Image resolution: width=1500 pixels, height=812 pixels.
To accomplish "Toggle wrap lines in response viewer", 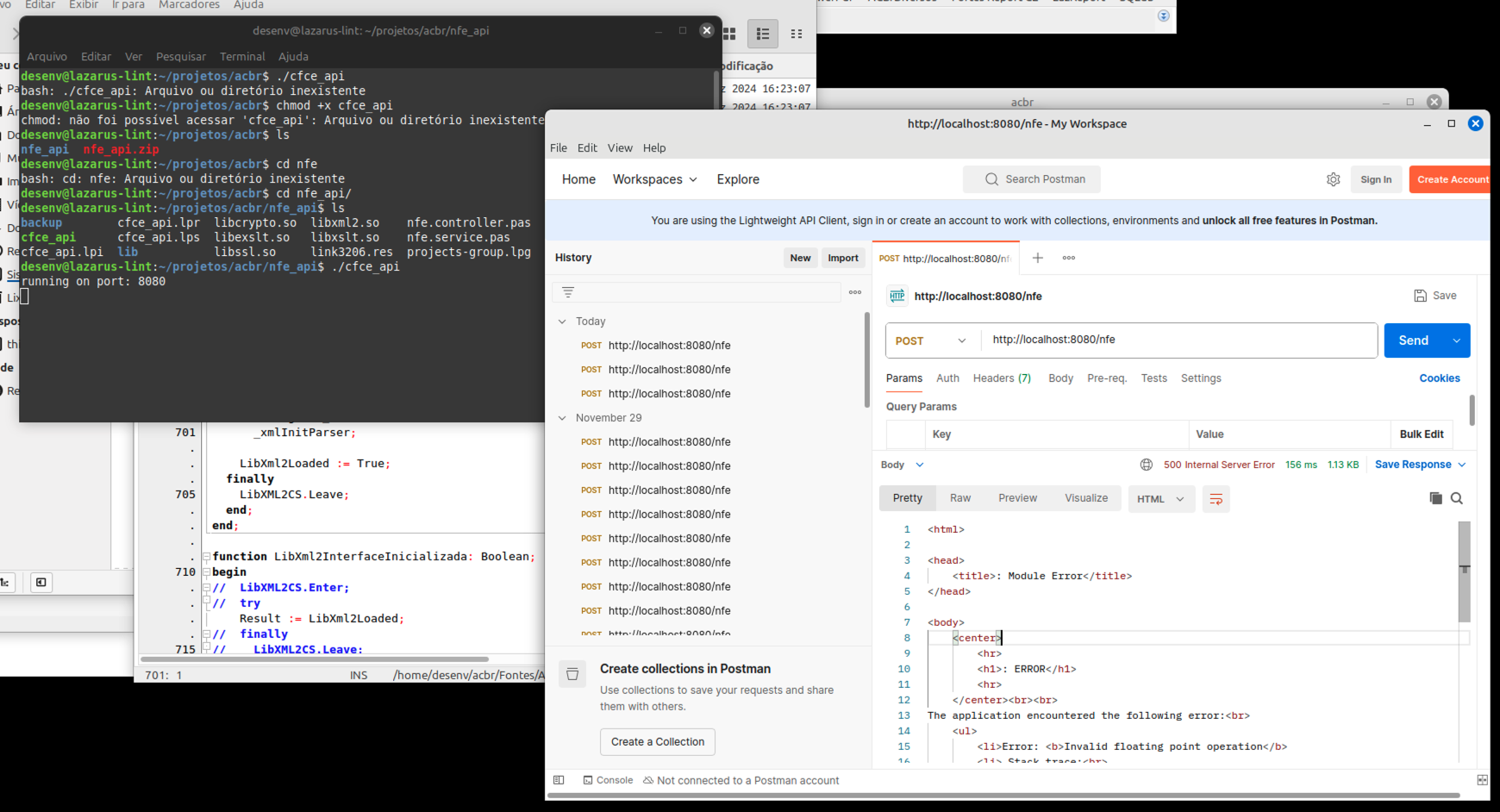I will [x=1216, y=499].
